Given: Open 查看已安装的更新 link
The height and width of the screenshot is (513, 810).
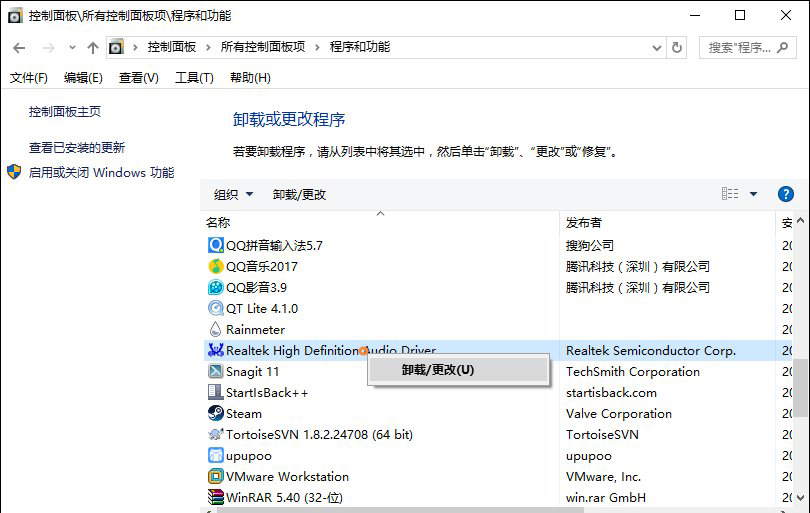Looking at the screenshot, I should [76, 148].
